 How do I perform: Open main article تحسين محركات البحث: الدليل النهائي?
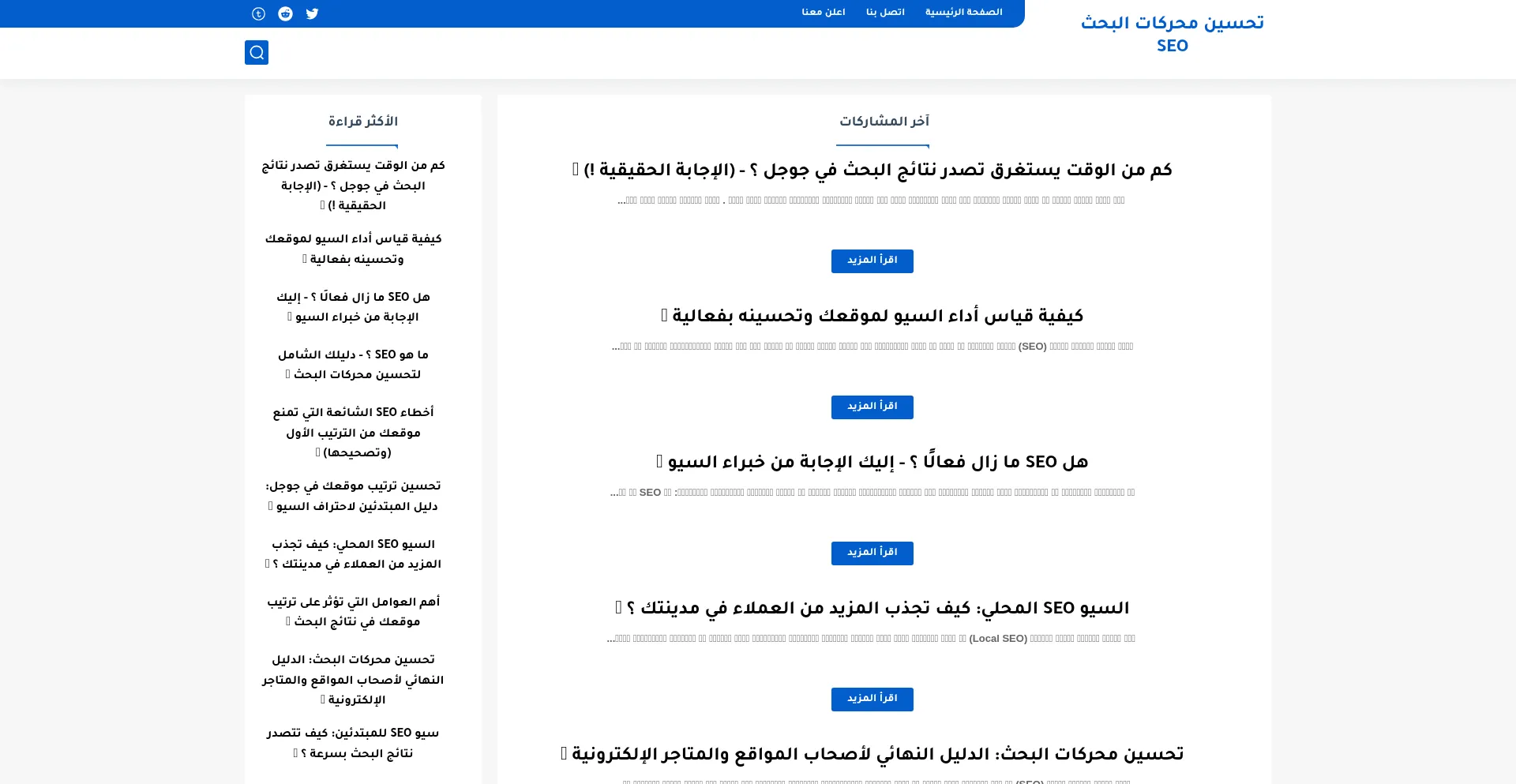coord(872,754)
